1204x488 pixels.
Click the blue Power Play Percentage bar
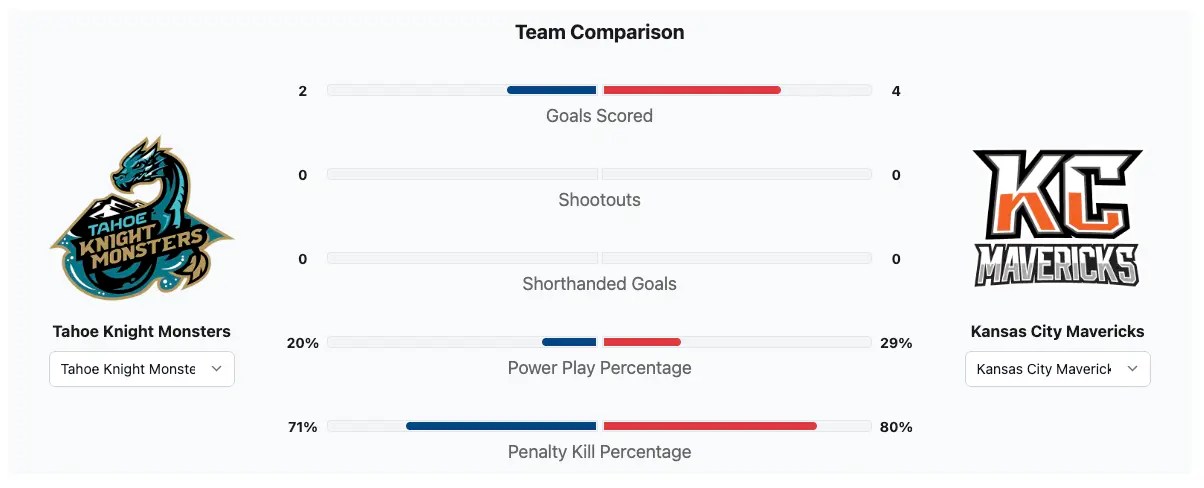tap(569, 342)
